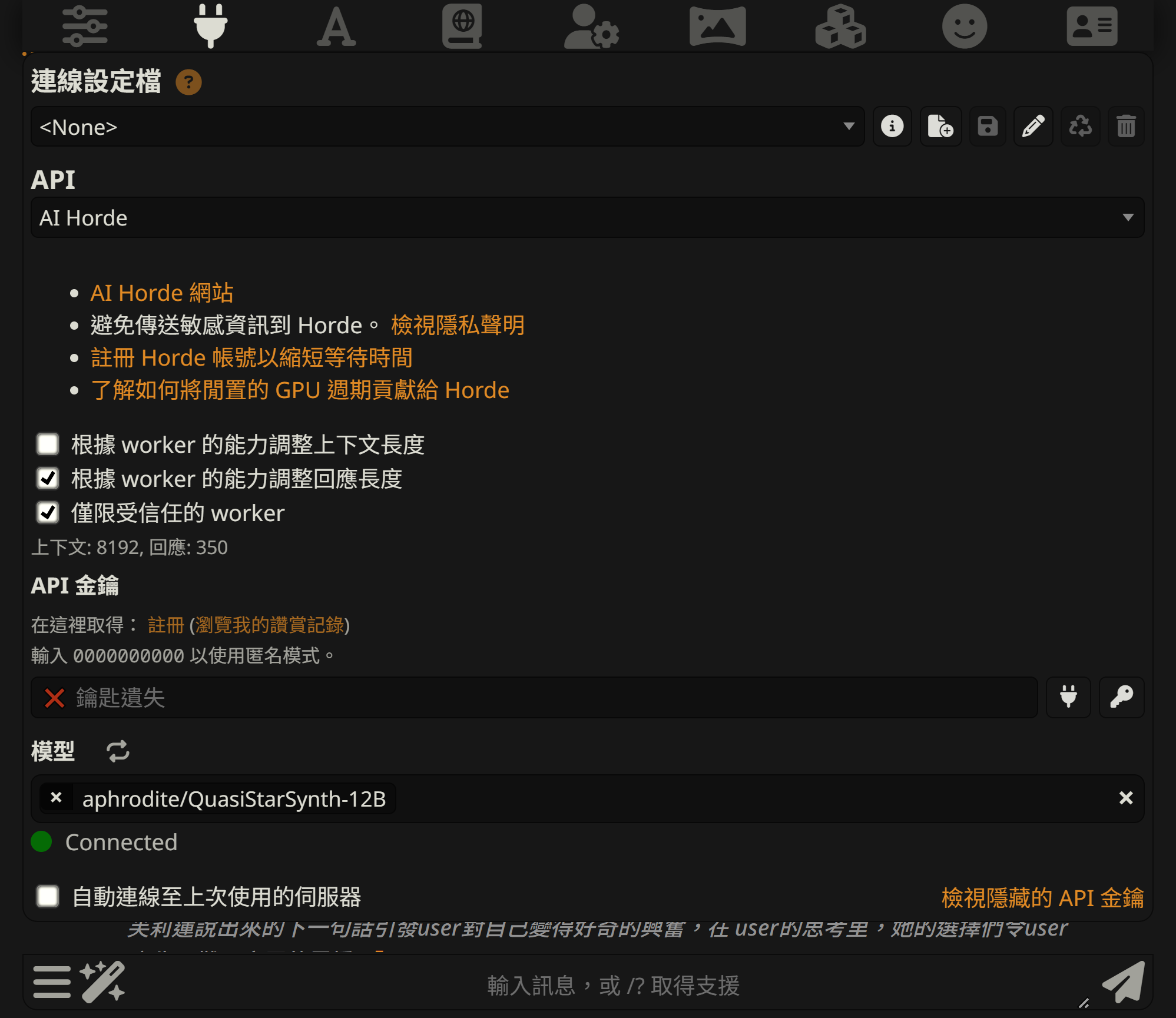Screen dimensions: 1176x1018
Task: Open the World Info book icon
Action: pyautogui.click(x=462, y=26)
